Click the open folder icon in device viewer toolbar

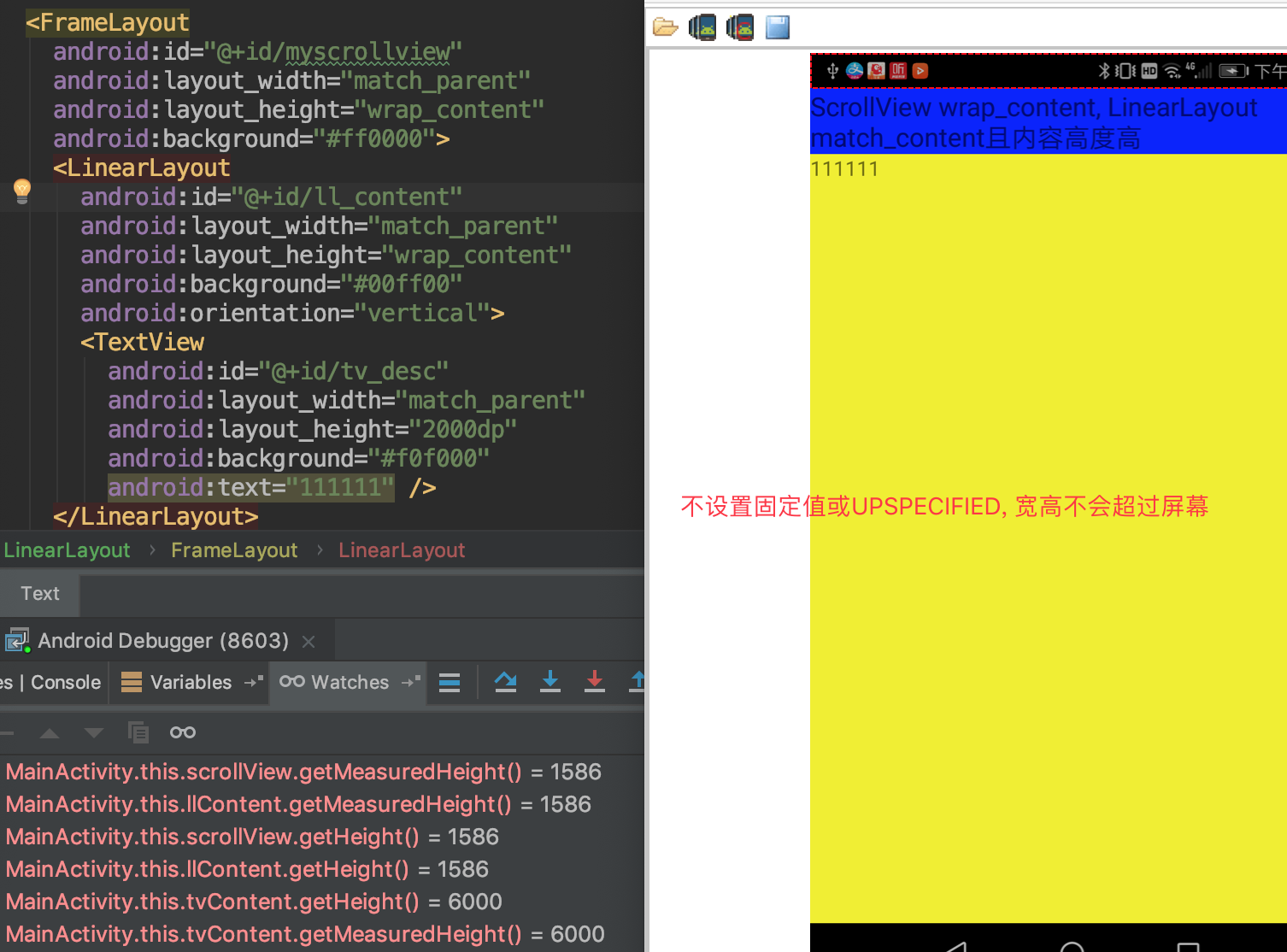[665, 27]
